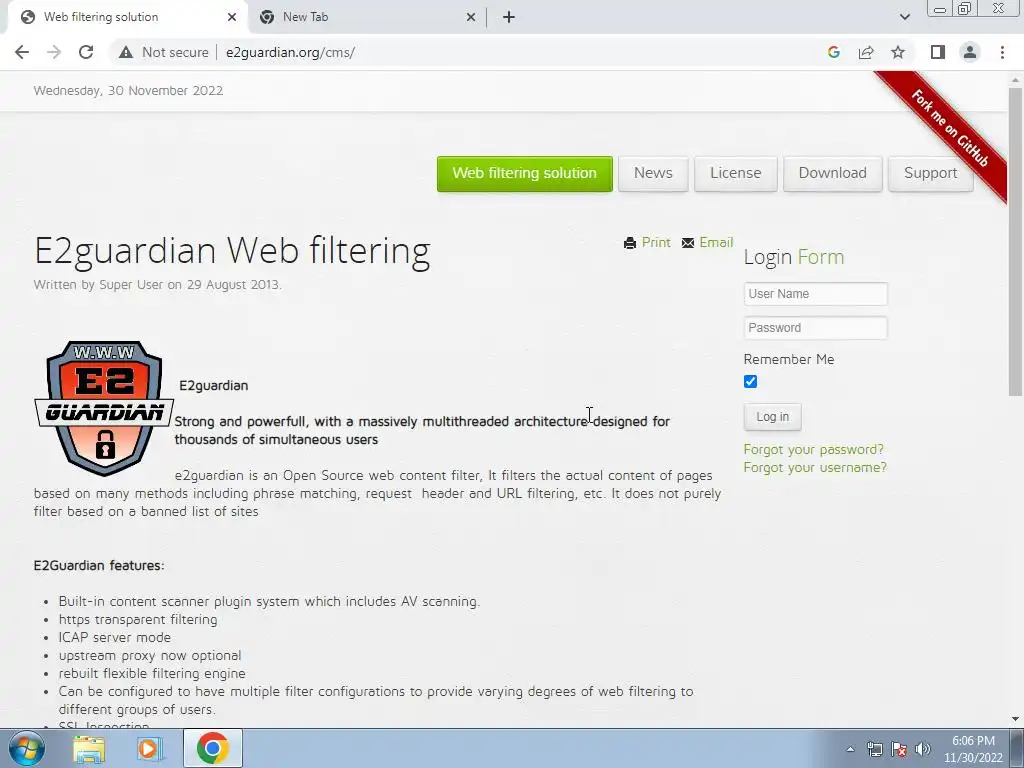Click the "https transparent filtering" list item
Viewport: 1024px width, 768px height.
tap(138, 619)
